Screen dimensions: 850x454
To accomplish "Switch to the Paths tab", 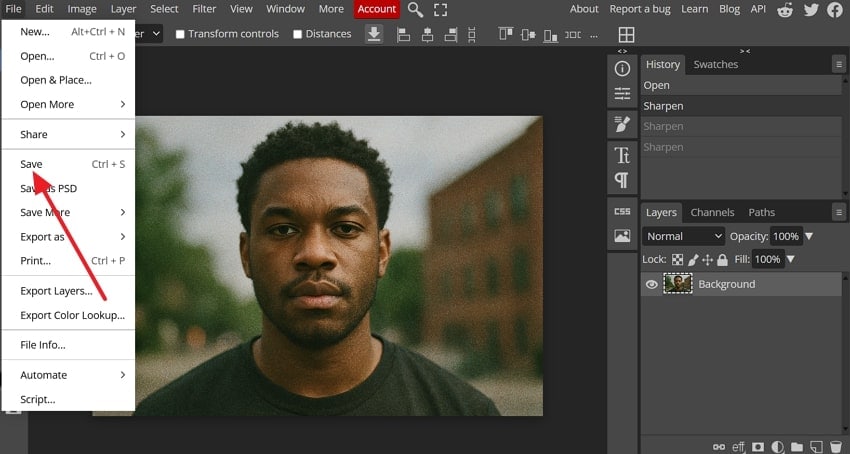I will click(x=762, y=212).
